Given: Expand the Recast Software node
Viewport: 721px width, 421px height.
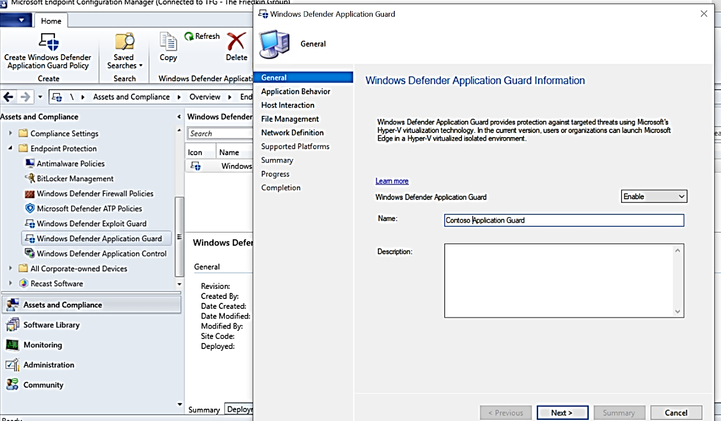Looking at the screenshot, I should pyautogui.click(x=11, y=283).
